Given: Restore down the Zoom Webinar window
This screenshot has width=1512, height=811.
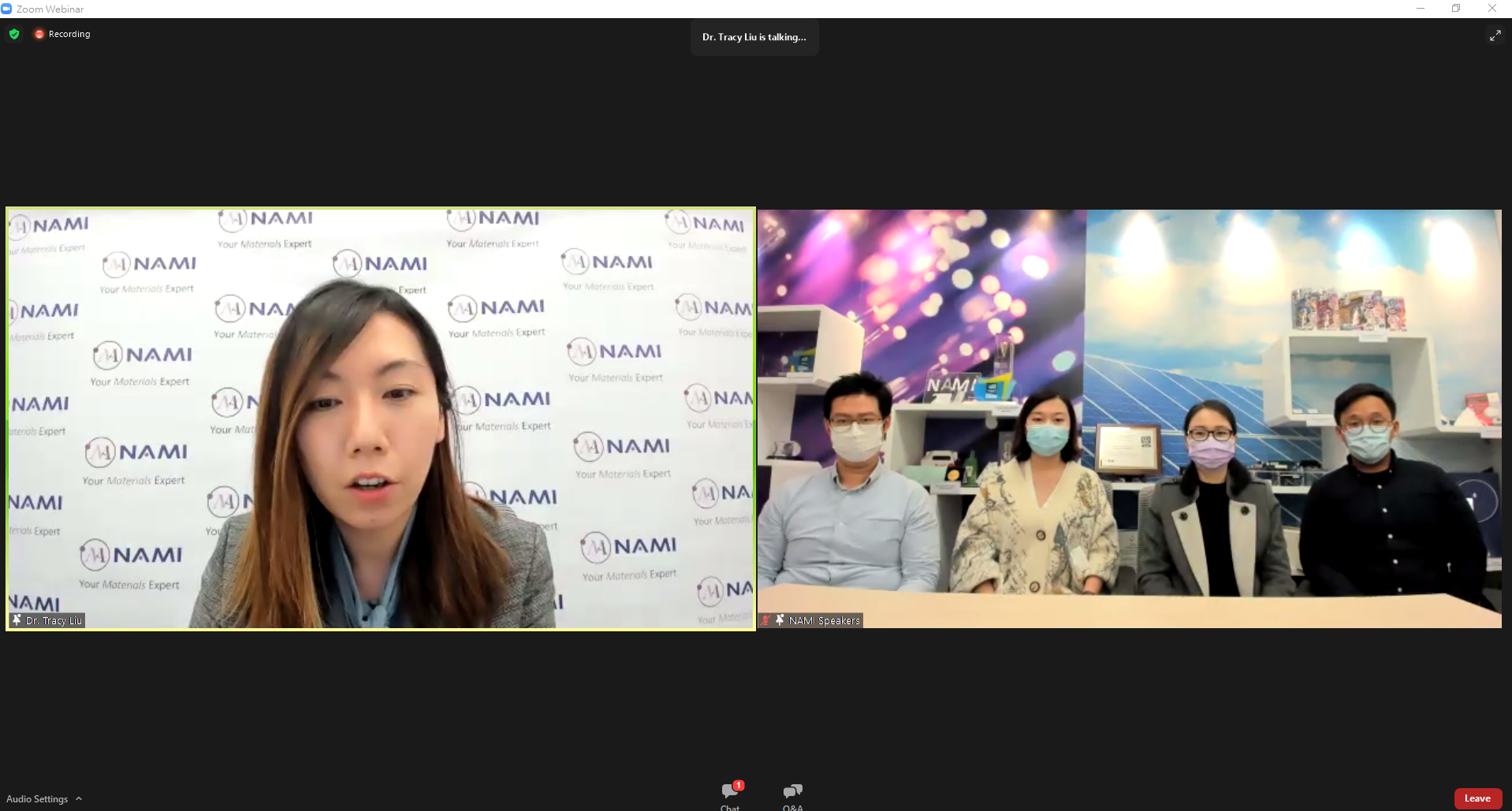Looking at the screenshot, I should pyautogui.click(x=1456, y=9).
